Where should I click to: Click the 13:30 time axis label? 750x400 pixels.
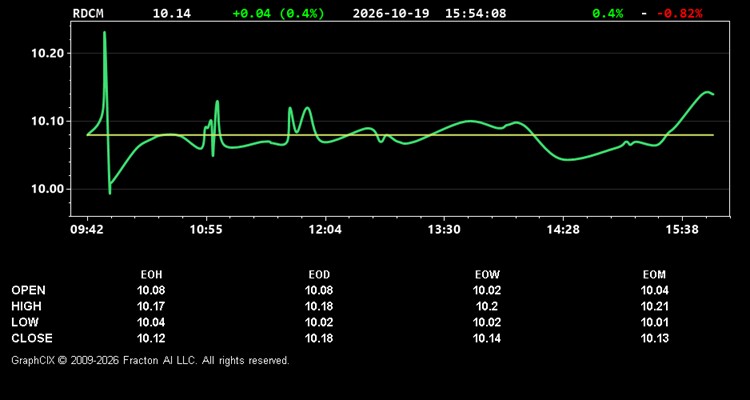[x=444, y=230]
